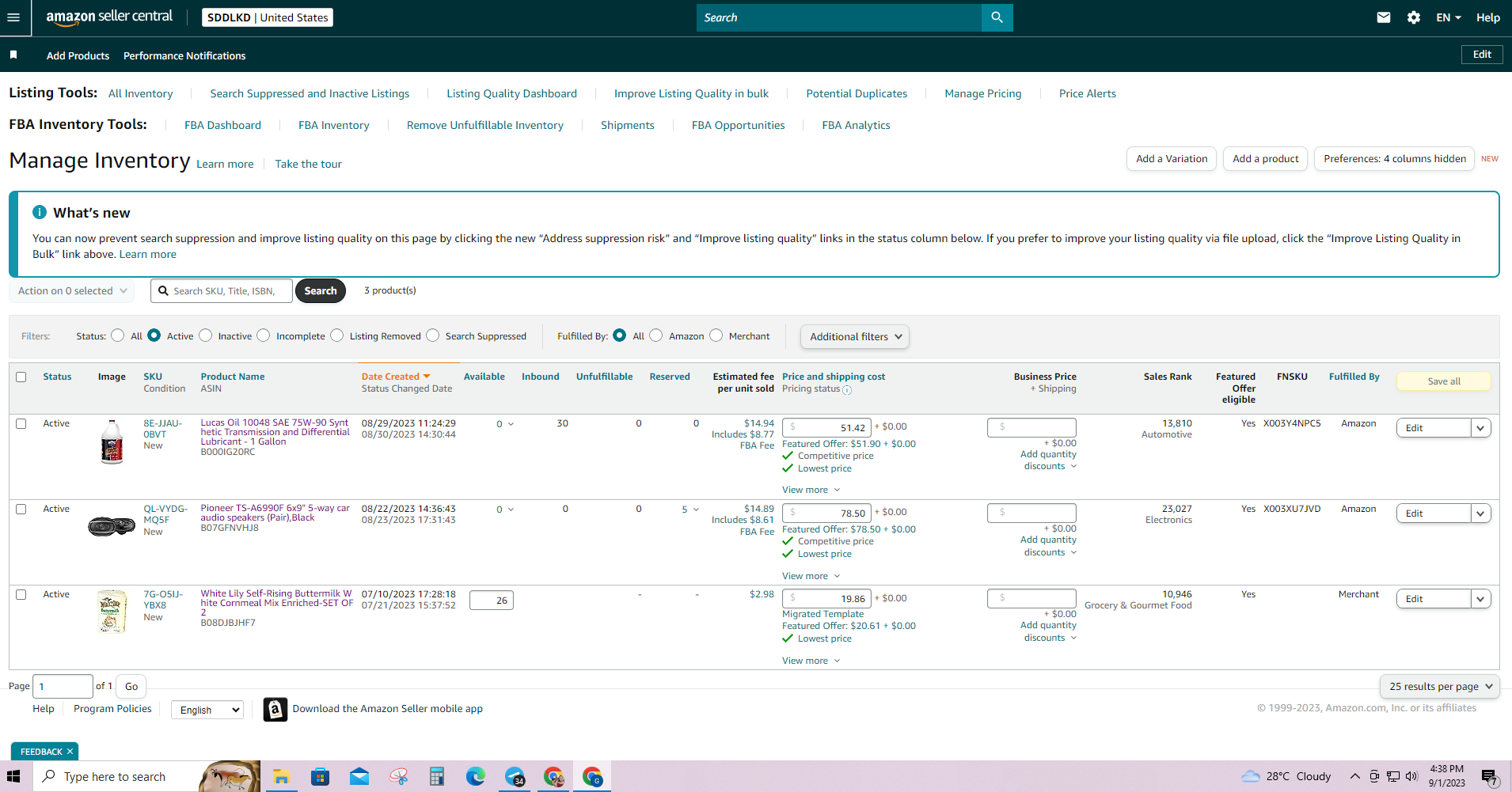Screen dimensions: 1512x792
Task: Open Snipping Tool from taskbar
Action: (x=398, y=777)
